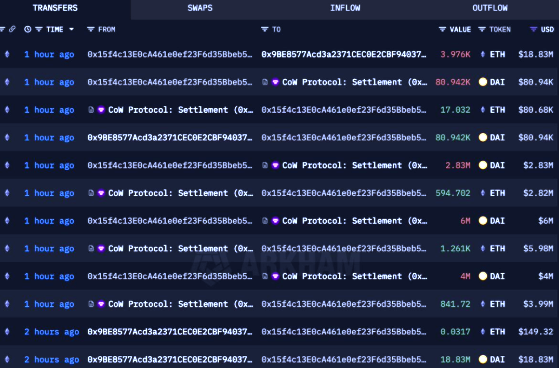Click ETH token icon in 594.702 row
Screen dimensions: 559x368
click(x=483, y=193)
